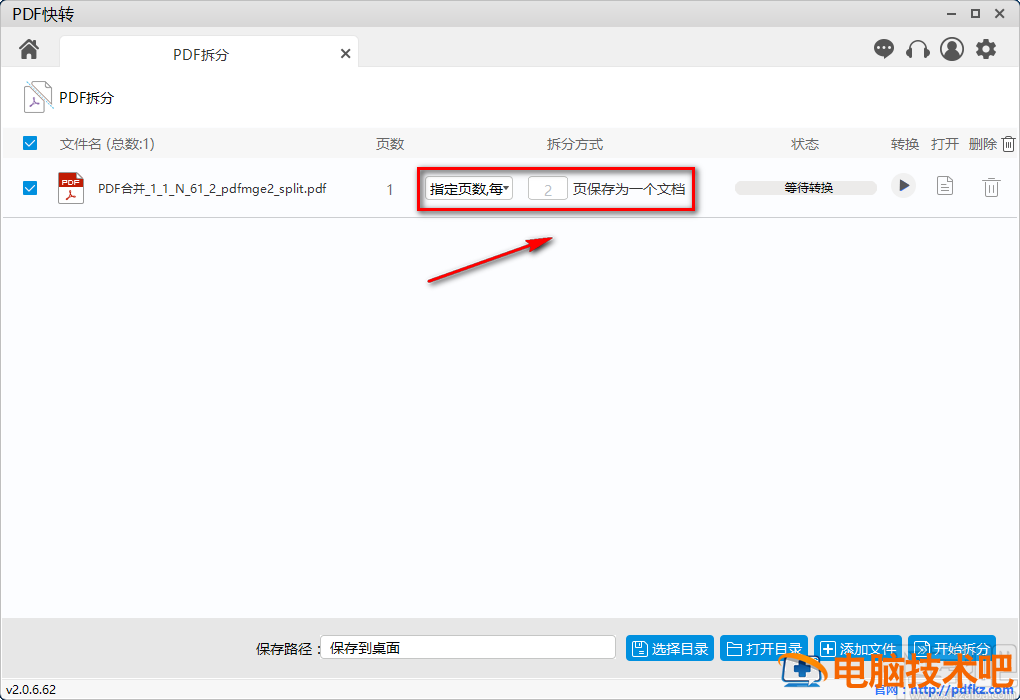Click the red PDF file icon
The height and width of the screenshot is (700, 1020).
pos(71,188)
